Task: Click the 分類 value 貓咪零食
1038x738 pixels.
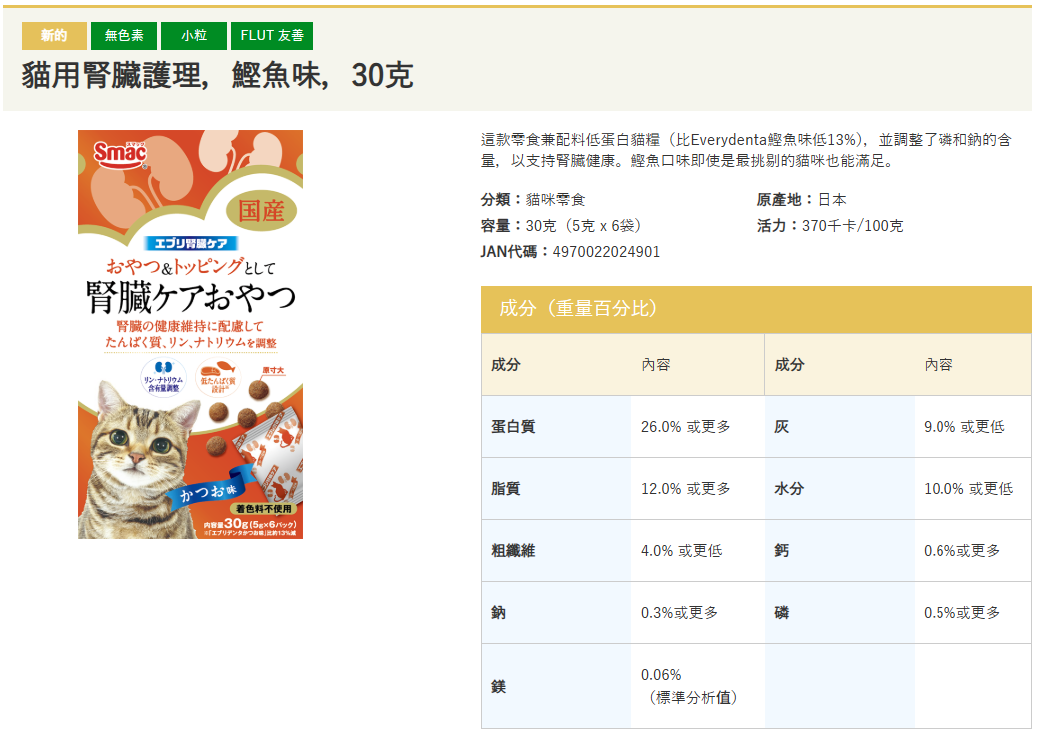Action: (x=555, y=200)
